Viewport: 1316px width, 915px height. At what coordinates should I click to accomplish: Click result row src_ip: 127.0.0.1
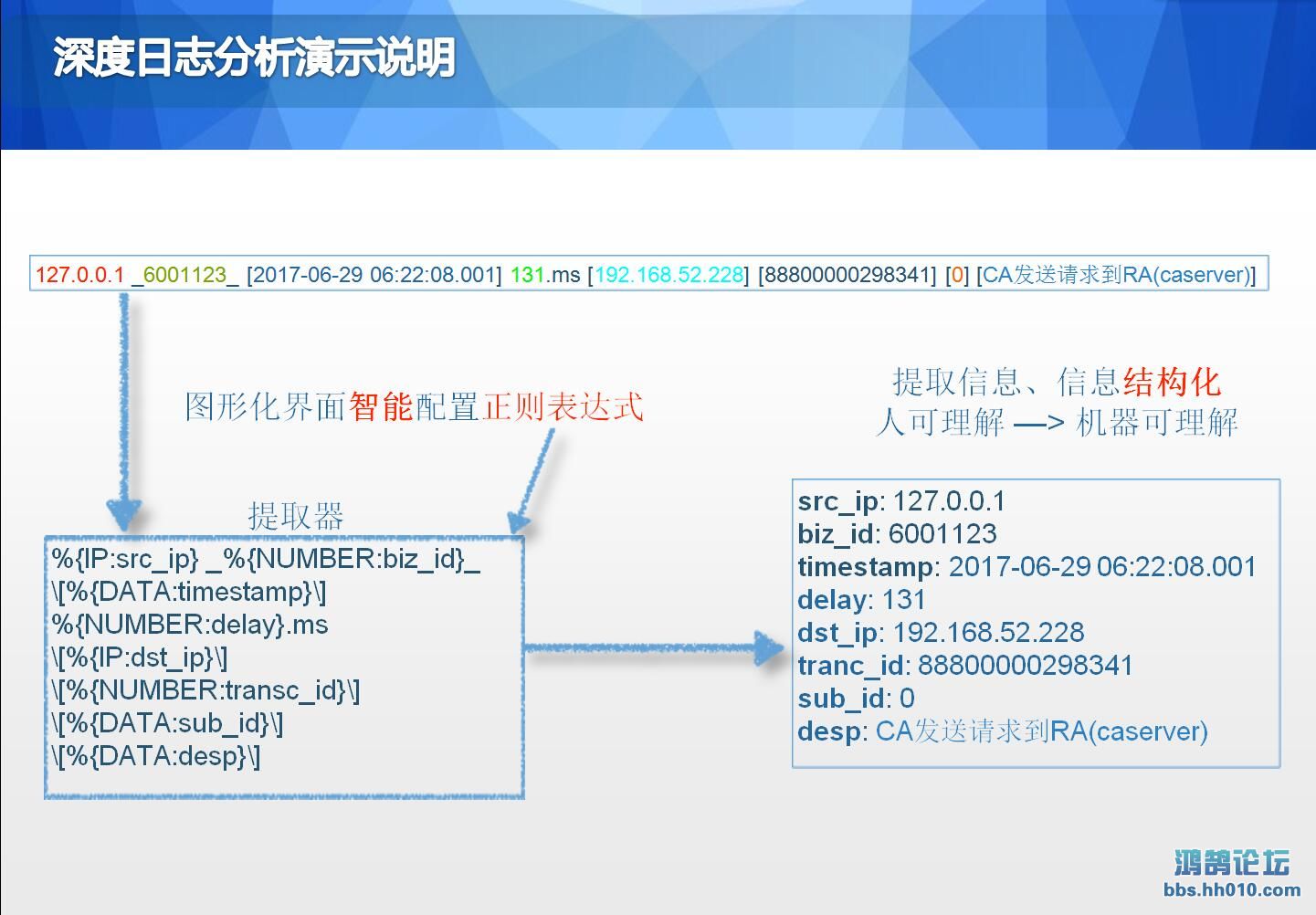point(901,501)
